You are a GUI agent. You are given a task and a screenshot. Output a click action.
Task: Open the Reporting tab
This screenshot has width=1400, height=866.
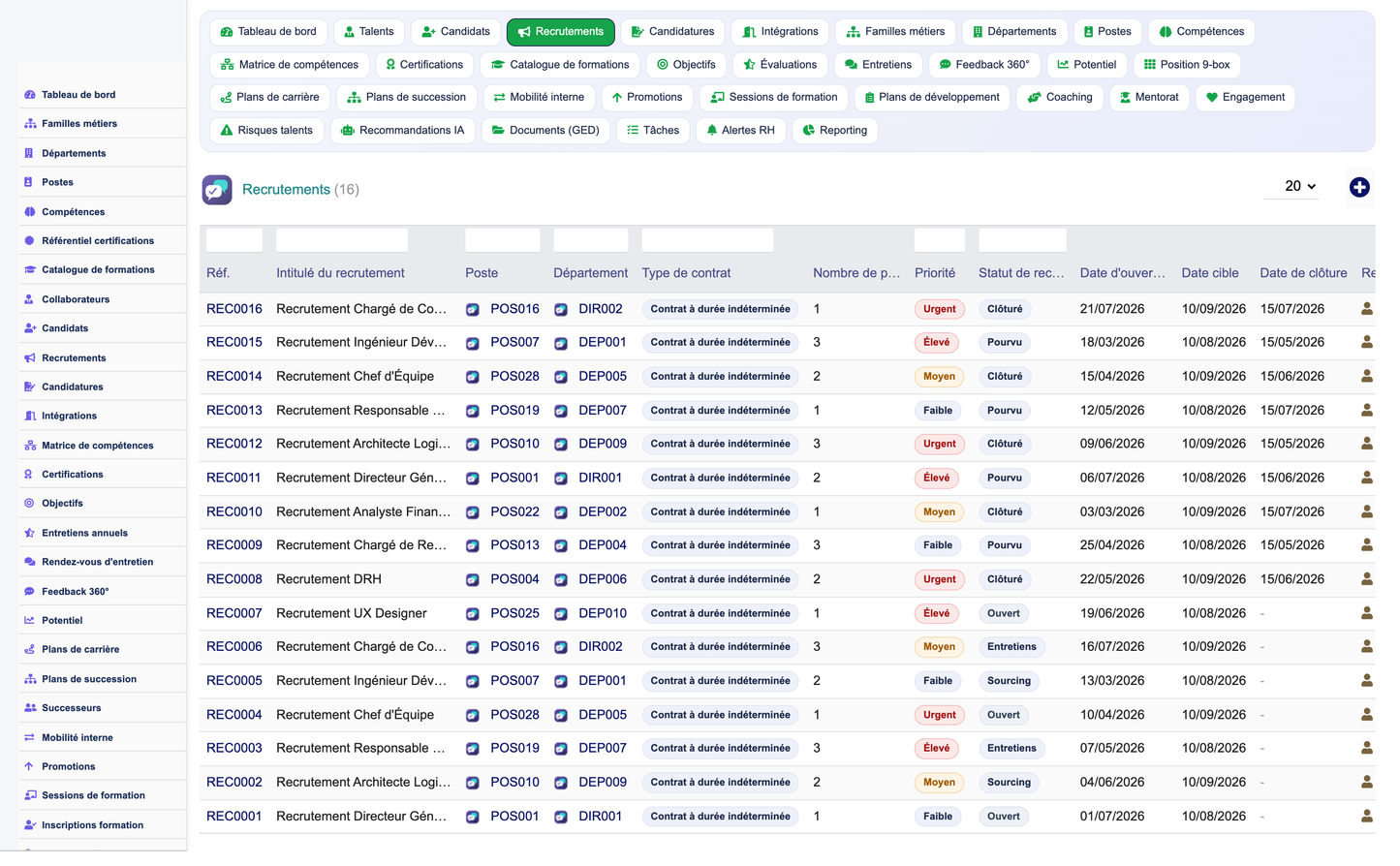[x=834, y=131]
